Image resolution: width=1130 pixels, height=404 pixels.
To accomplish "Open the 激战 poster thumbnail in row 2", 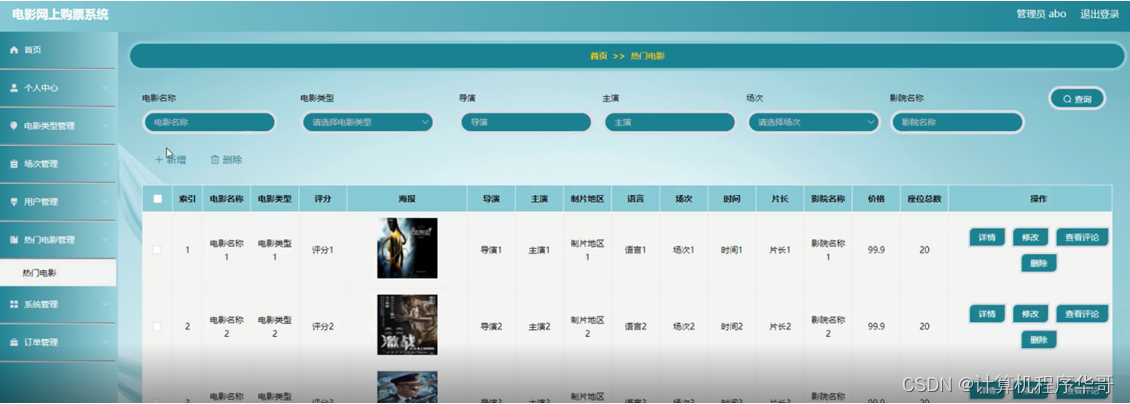I will click(x=407, y=325).
